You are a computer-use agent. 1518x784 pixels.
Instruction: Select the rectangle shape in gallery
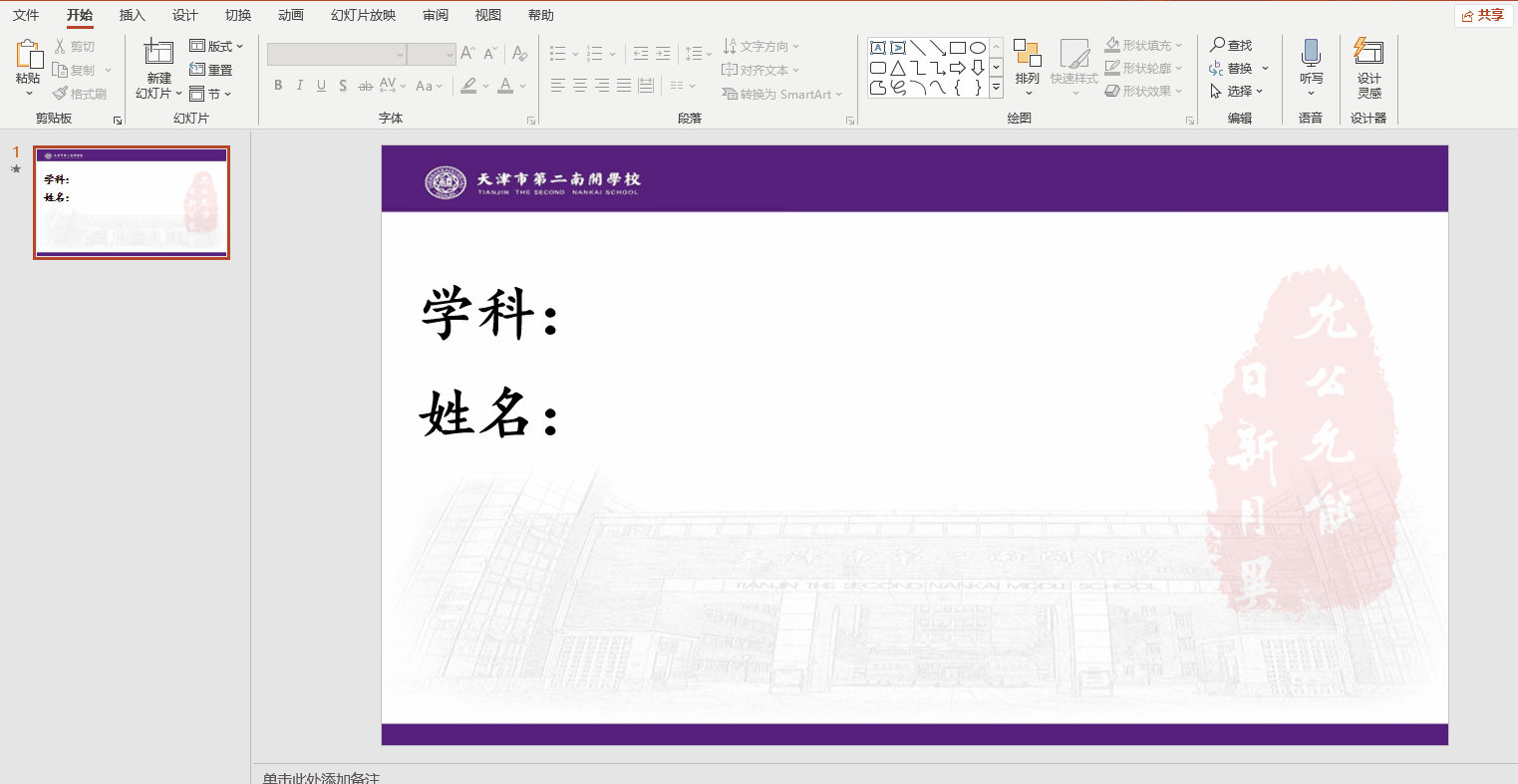[958, 48]
